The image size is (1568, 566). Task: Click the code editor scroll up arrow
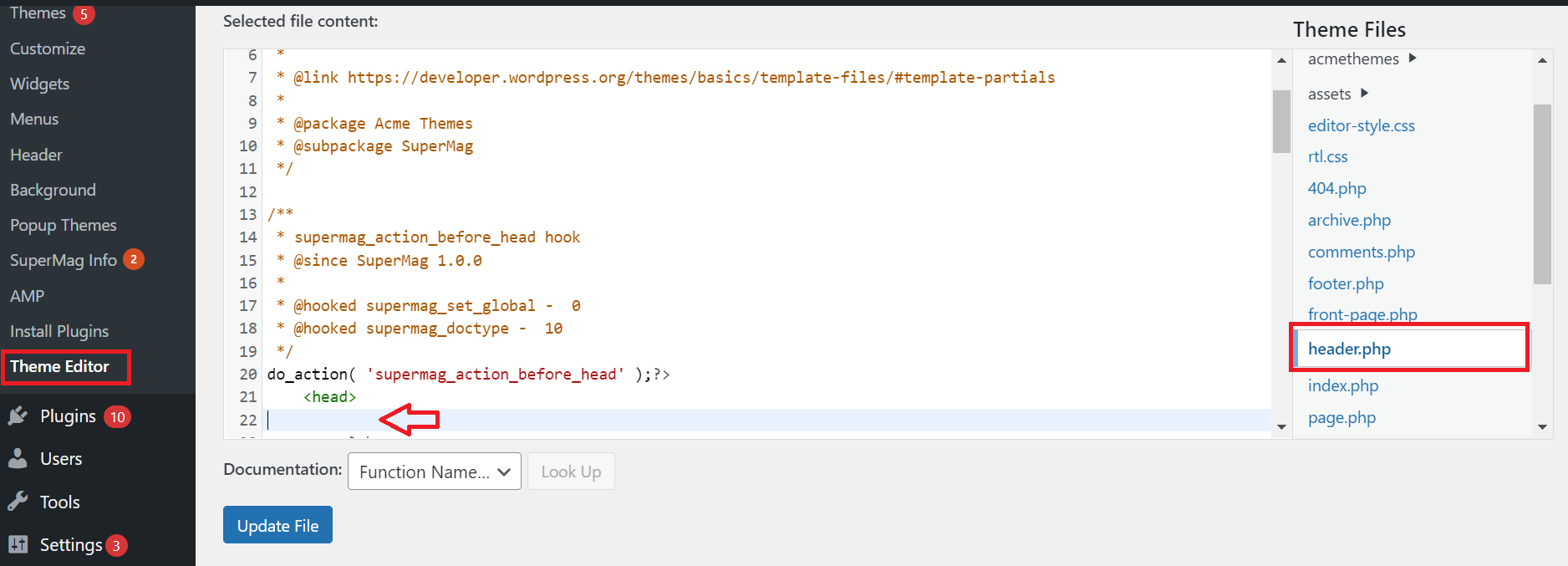(1281, 60)
